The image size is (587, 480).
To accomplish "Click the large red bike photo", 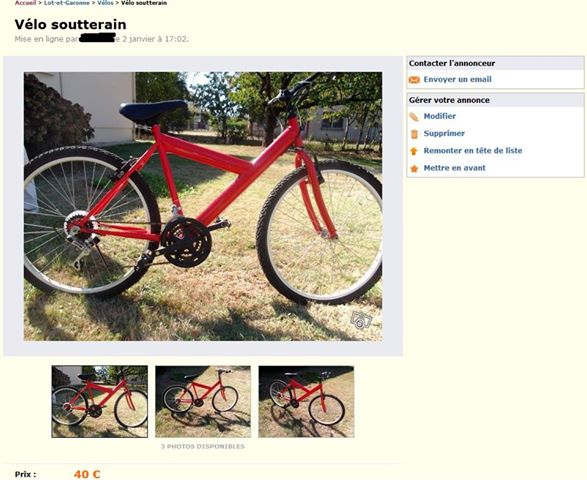I will (203, 206).
